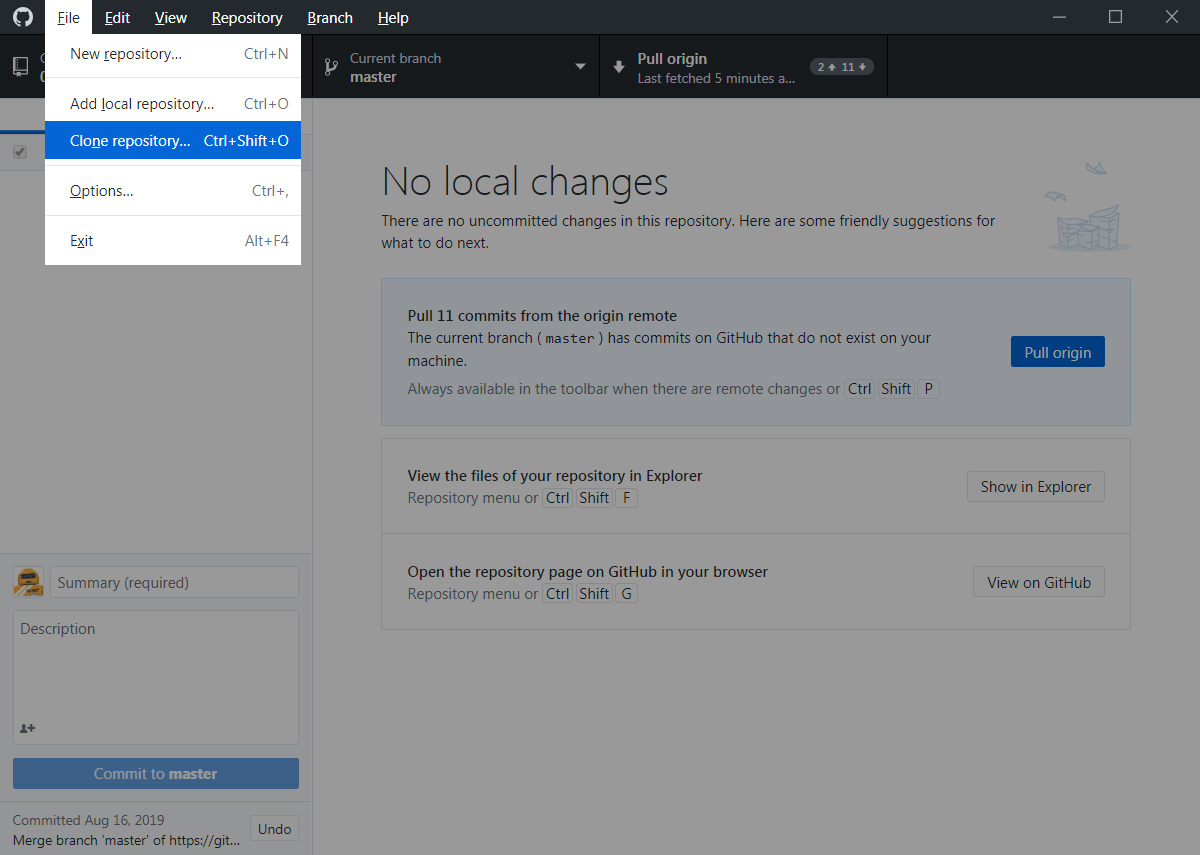The width and height of the screenshot is (1200, 855).
Task: Open the Repository menu
Action: (246, 17)
